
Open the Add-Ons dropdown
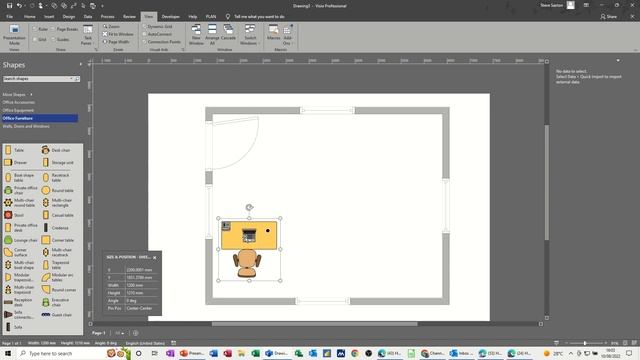287,35
